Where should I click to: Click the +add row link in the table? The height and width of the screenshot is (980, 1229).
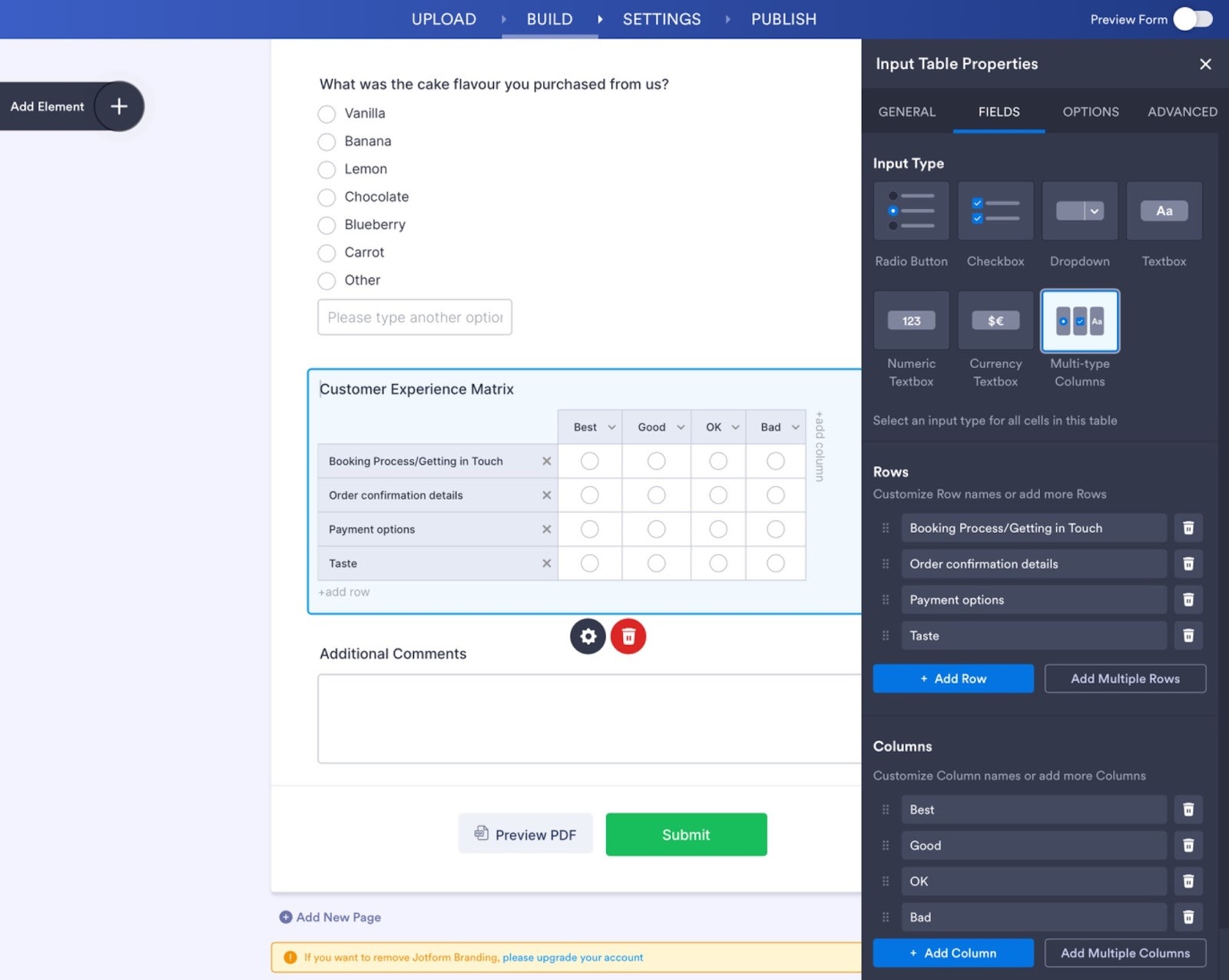tap(344, 592)
